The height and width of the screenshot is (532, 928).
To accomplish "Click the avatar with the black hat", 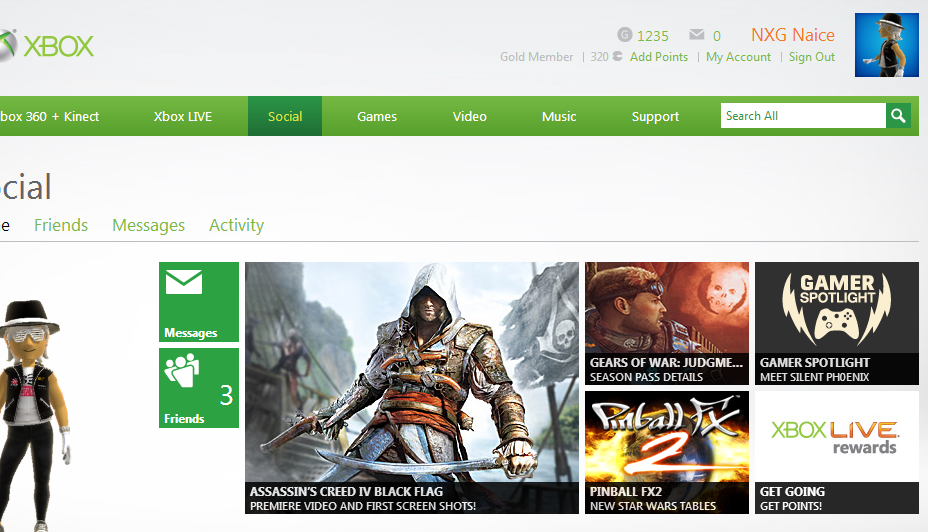I will coord(36,414).
